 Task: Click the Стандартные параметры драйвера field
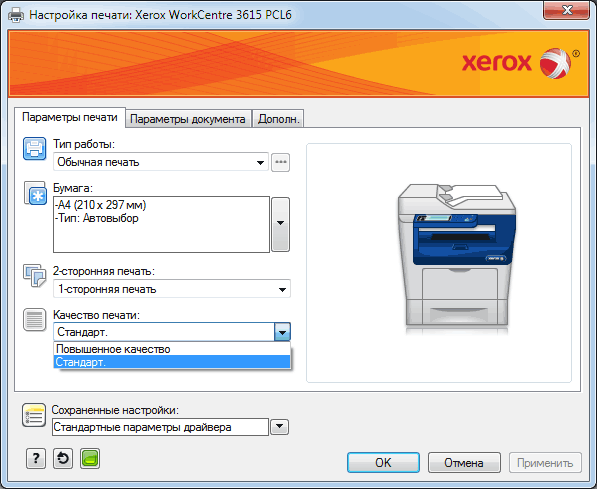point(160,427)
